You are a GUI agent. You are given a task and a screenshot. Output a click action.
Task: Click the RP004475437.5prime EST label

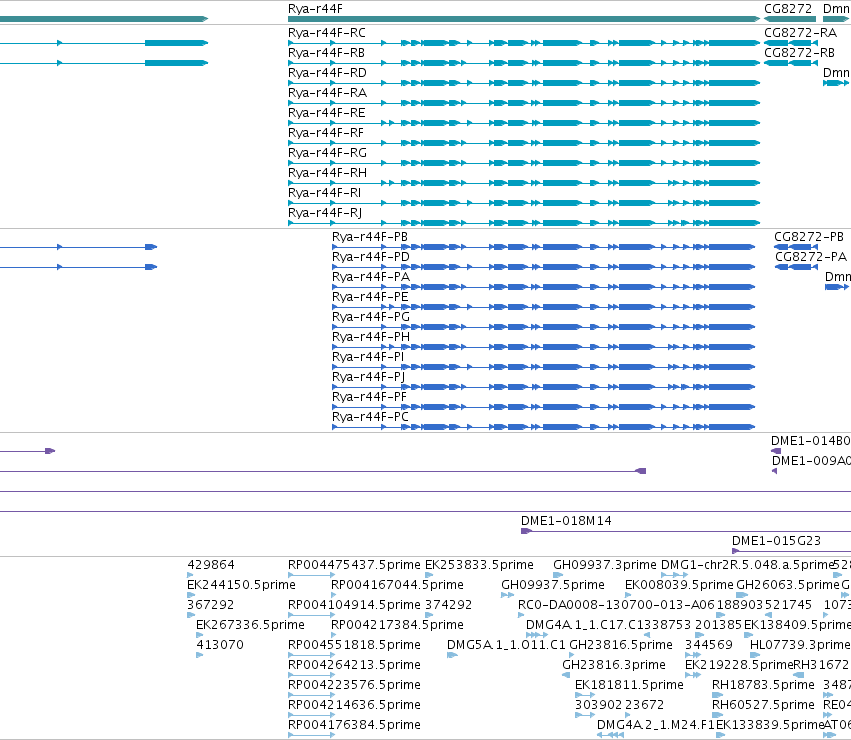tap(354, 565)
